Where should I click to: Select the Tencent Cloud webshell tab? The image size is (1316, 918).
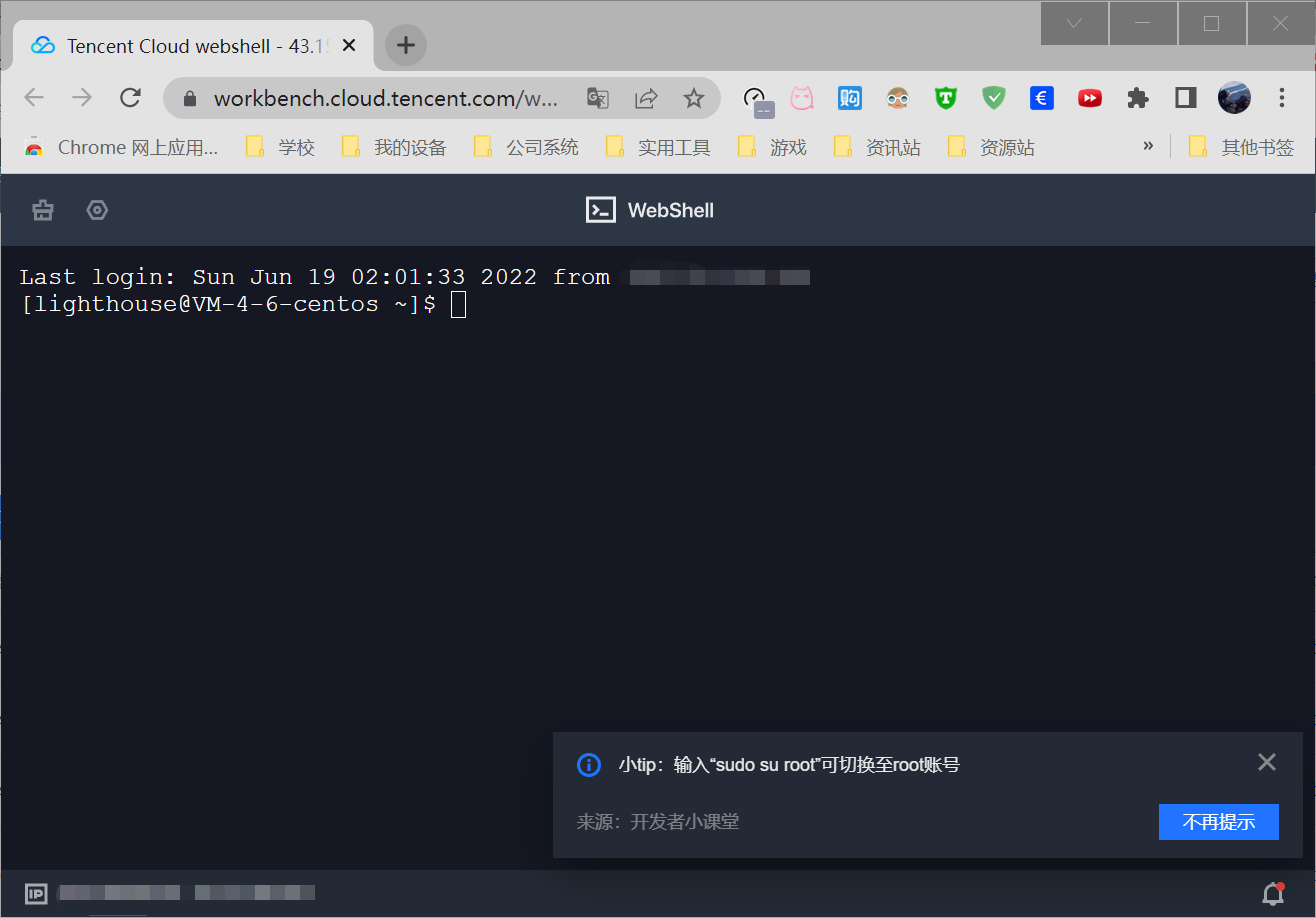coord(193,45)
